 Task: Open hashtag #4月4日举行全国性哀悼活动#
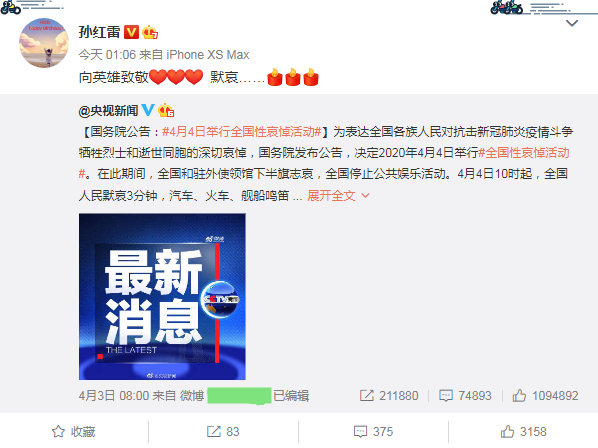[x=241, y=132]
